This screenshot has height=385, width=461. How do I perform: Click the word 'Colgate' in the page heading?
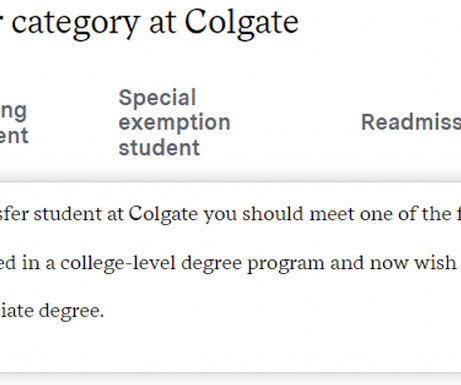242,23
